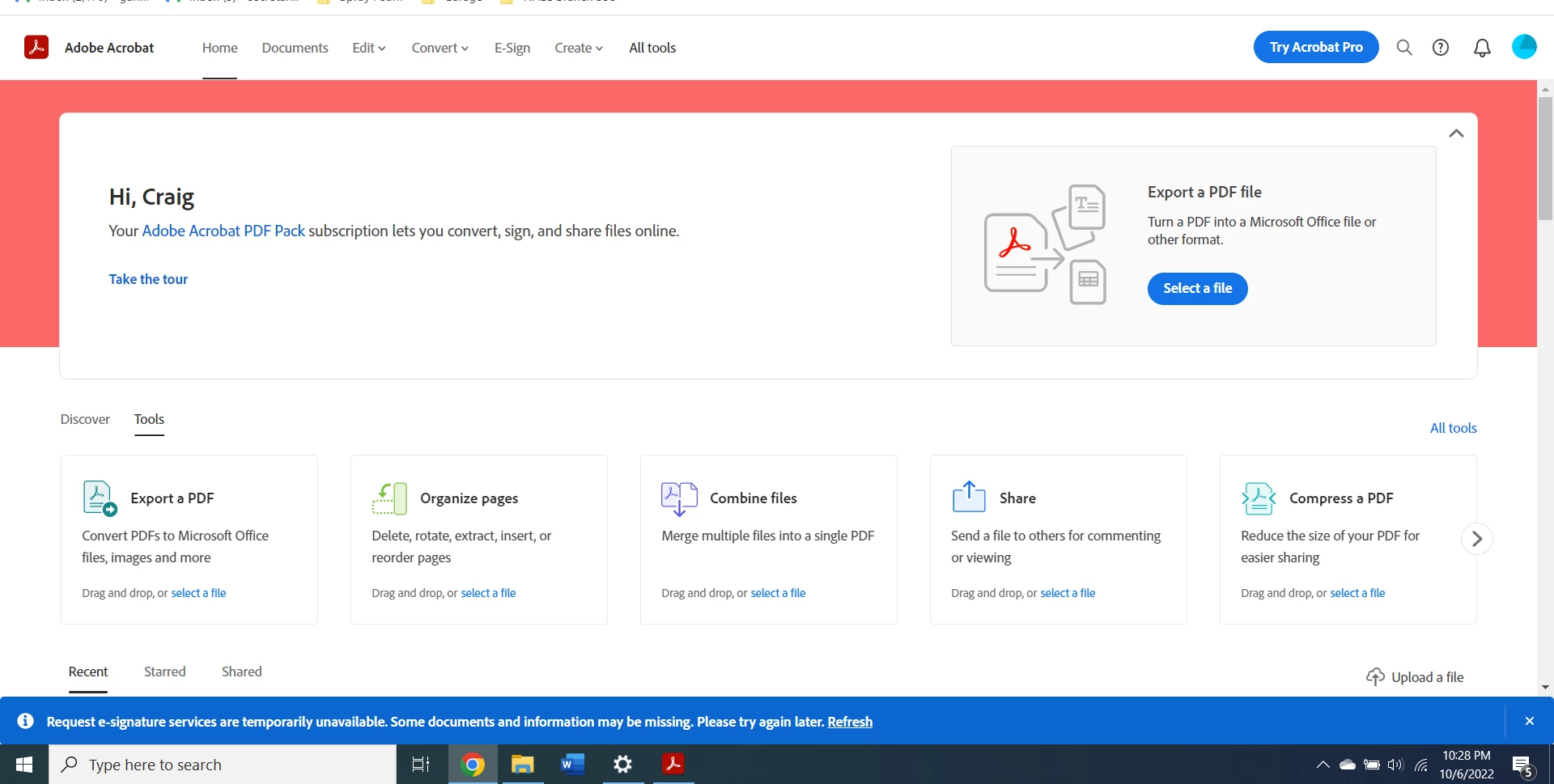Open the user profile avatar

(1524, 47)
